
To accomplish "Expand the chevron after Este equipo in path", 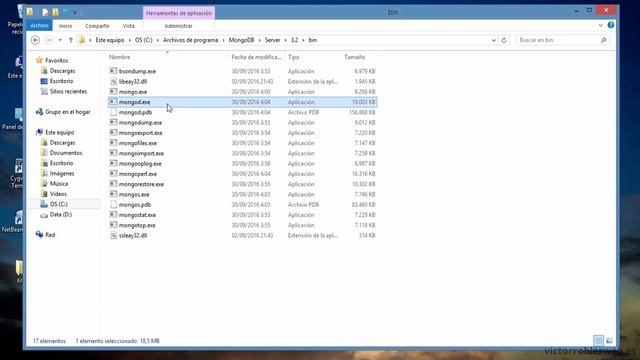I will click(x=129, y=40).
